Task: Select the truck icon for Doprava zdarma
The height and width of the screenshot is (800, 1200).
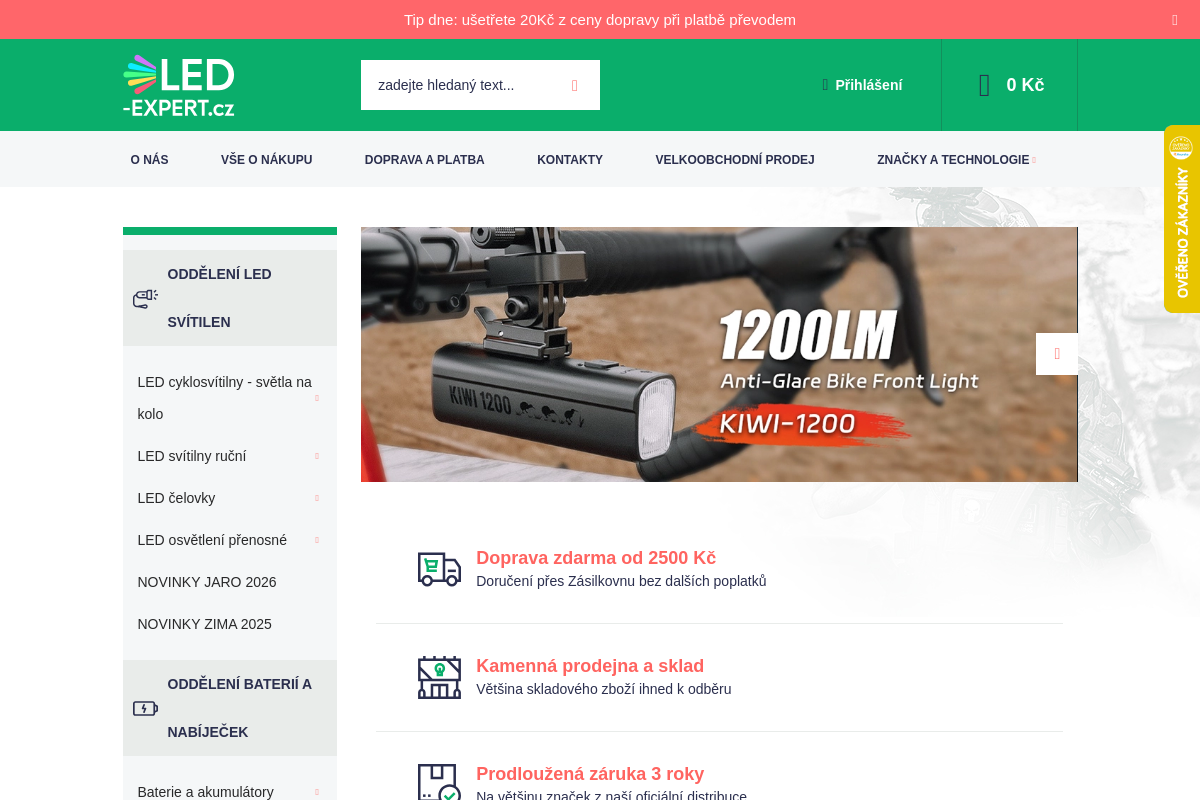Action: tap(439, 569)
